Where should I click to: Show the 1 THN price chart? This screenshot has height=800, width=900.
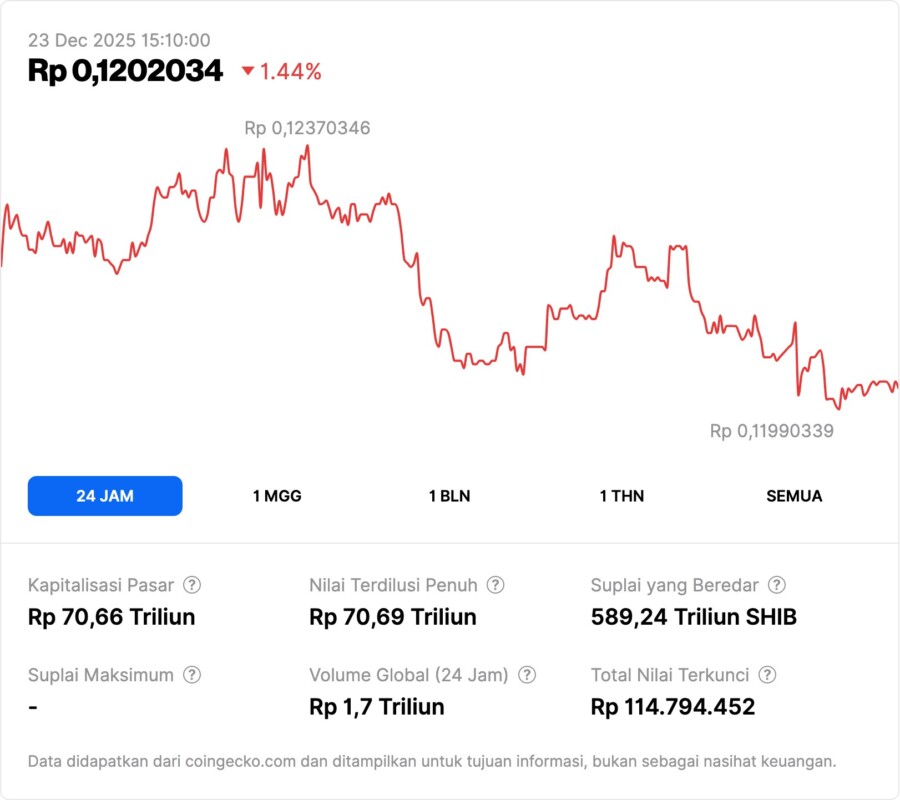pos(622,496)
